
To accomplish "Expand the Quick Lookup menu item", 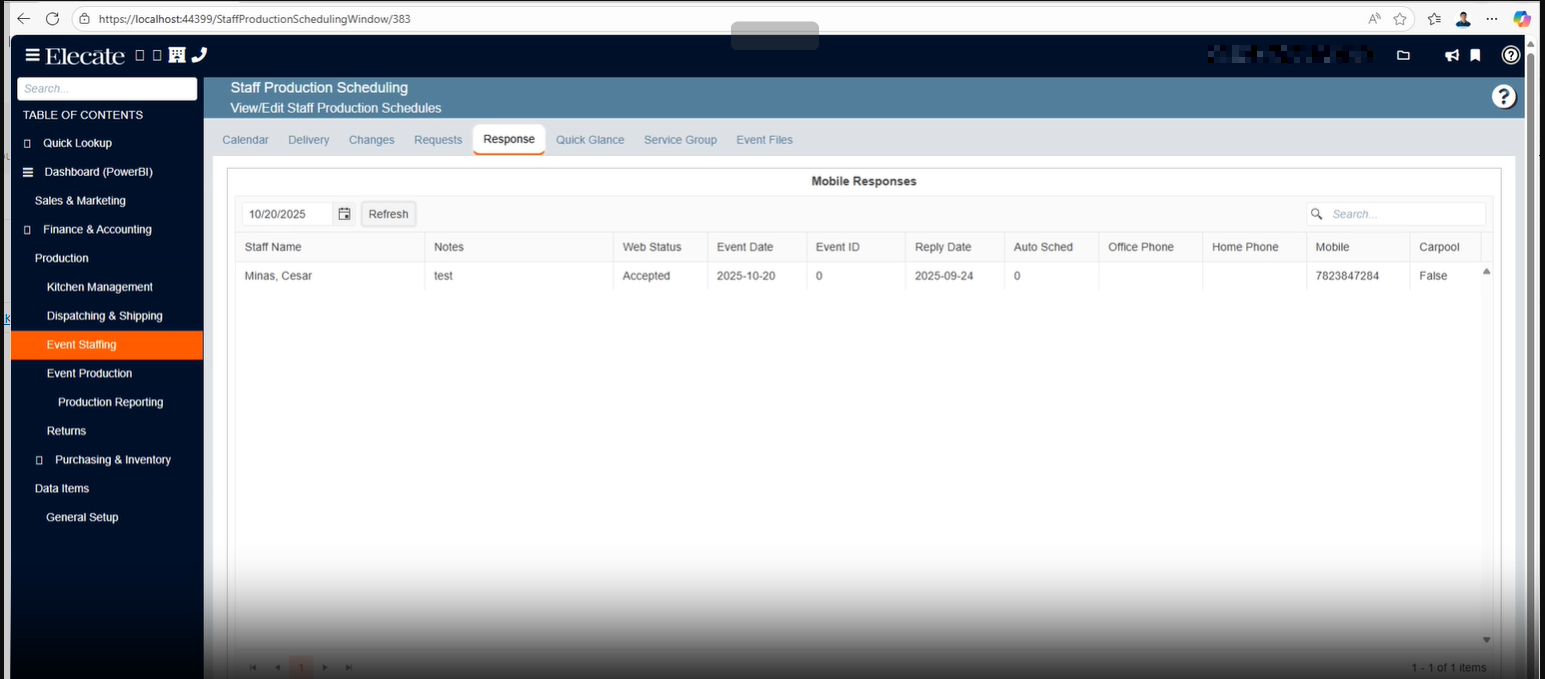I will click(77, 143).
